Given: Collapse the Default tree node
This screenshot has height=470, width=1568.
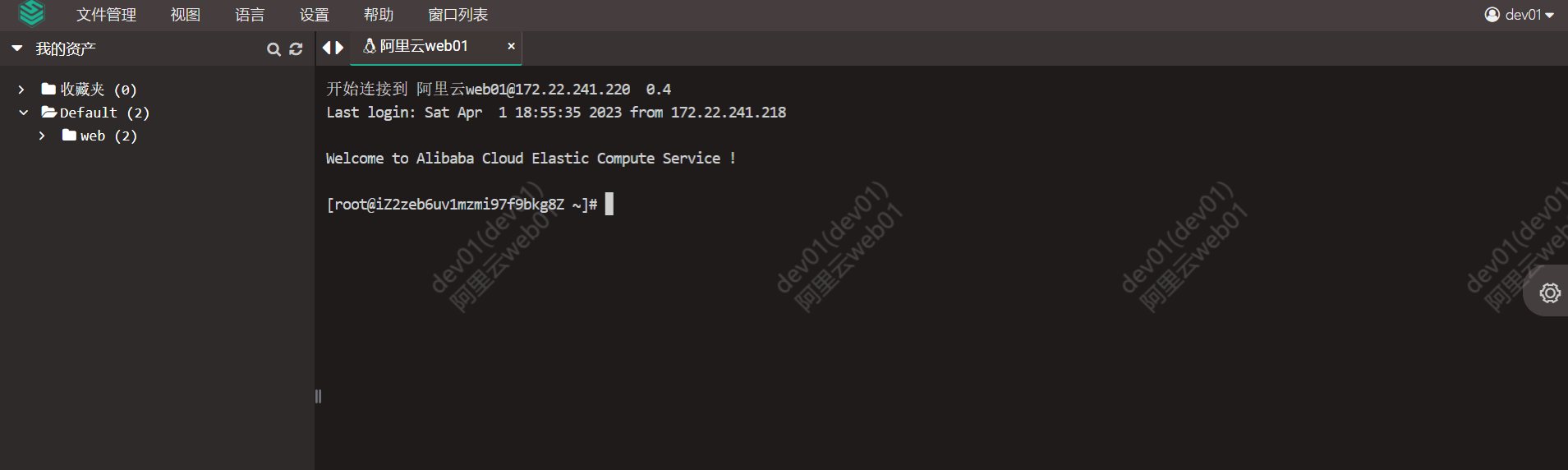Looking at the screenshot, I should click(x=23, y=113).
